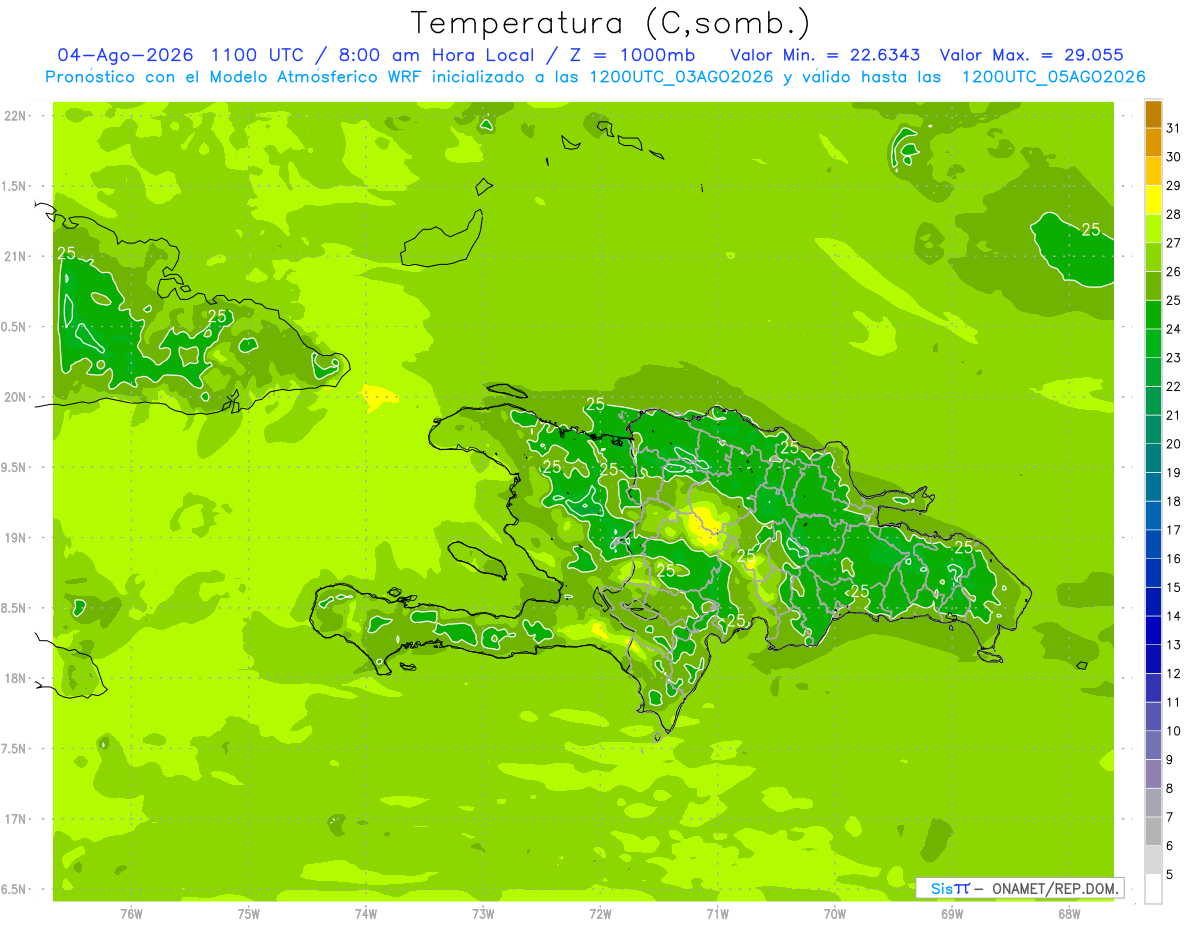This screenshot has height=927, width=1200.
Task: Click the "1200UTC_05AGO2026" validity end time
Action: point(1054,77)
